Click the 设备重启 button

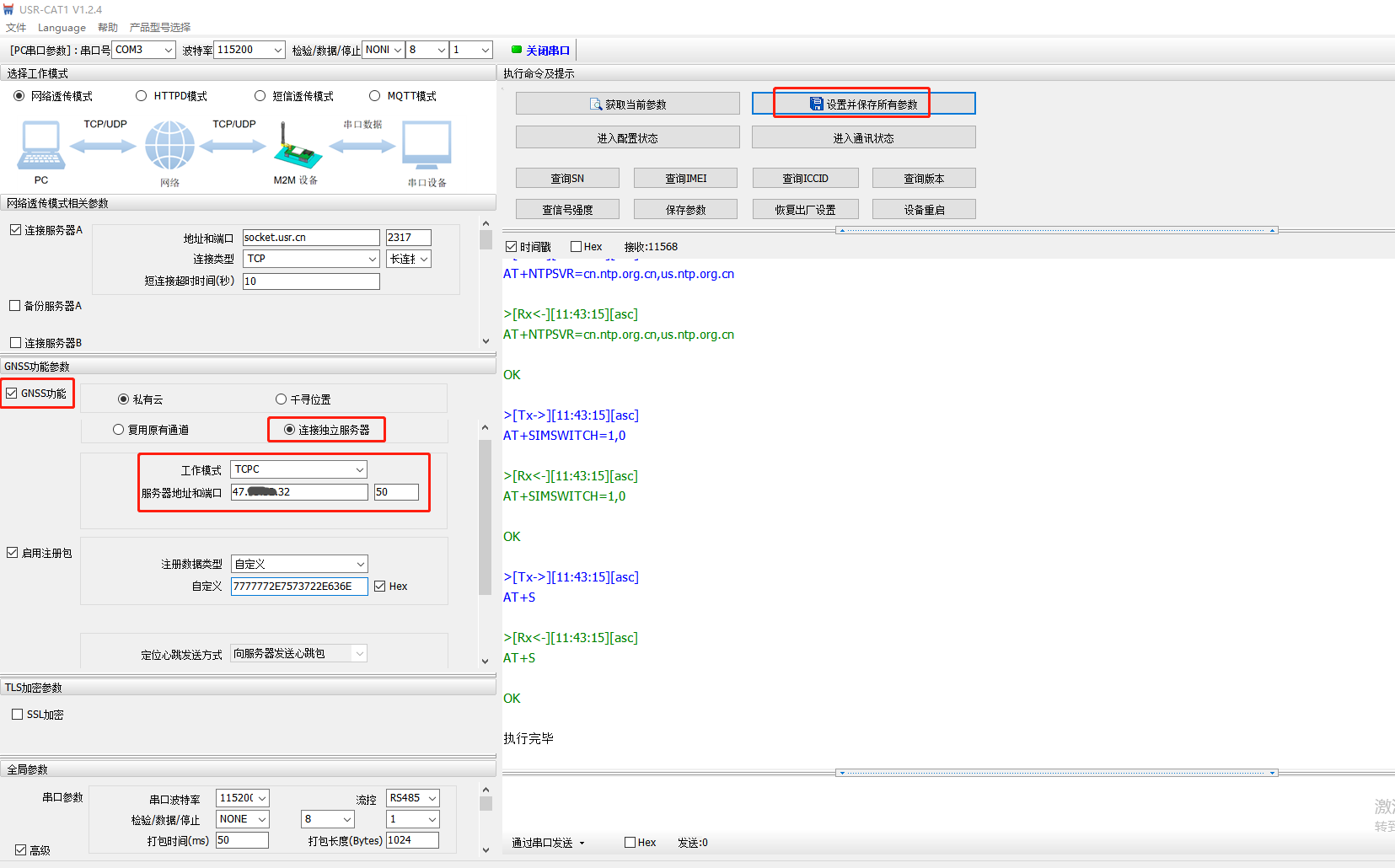(924, 210)
